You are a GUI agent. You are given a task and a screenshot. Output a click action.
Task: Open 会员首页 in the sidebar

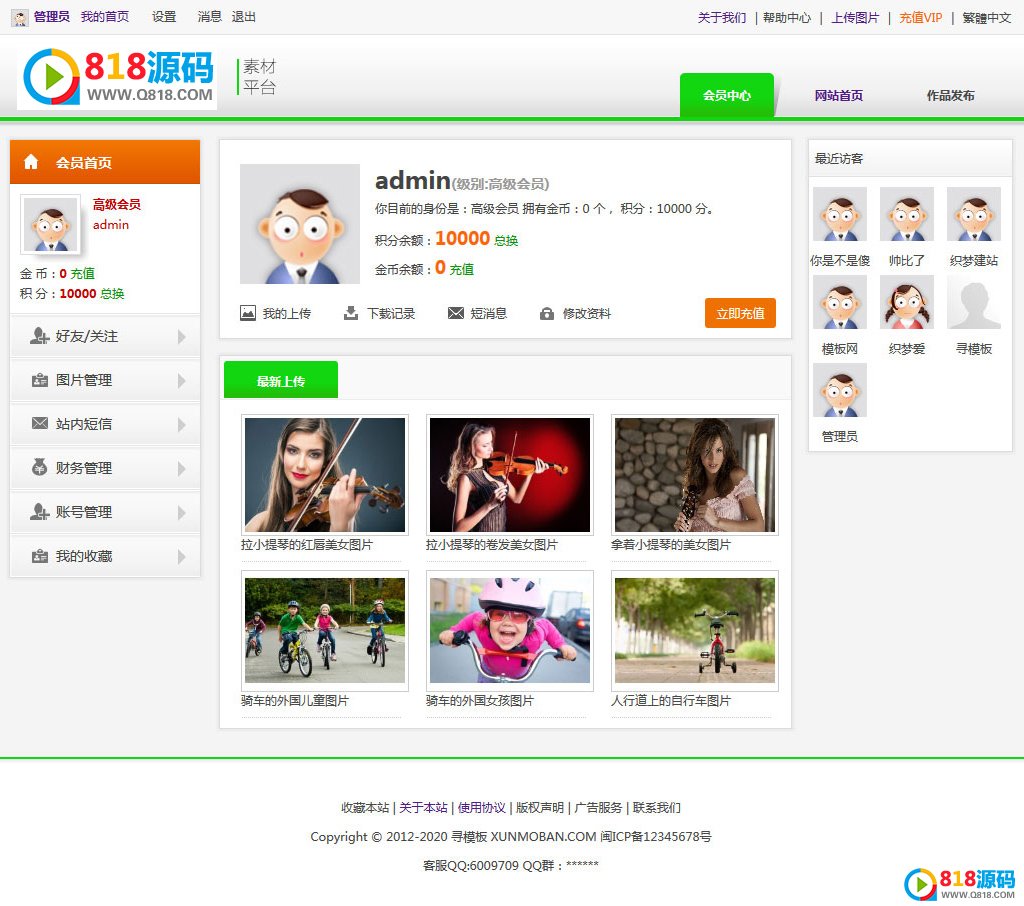pos(105,162)
